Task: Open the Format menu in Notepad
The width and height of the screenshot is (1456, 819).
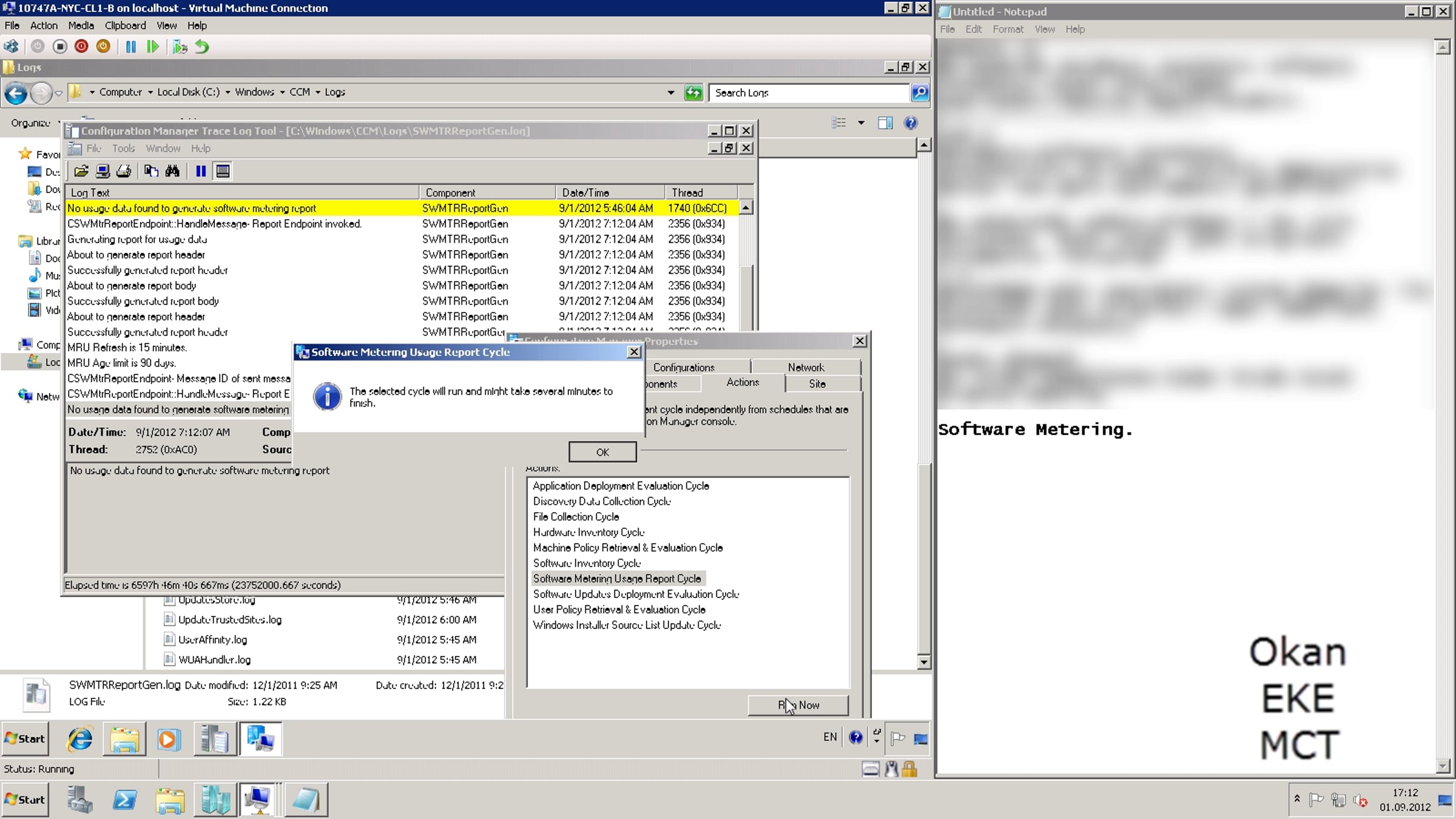Action: [x=1008, y=29]
